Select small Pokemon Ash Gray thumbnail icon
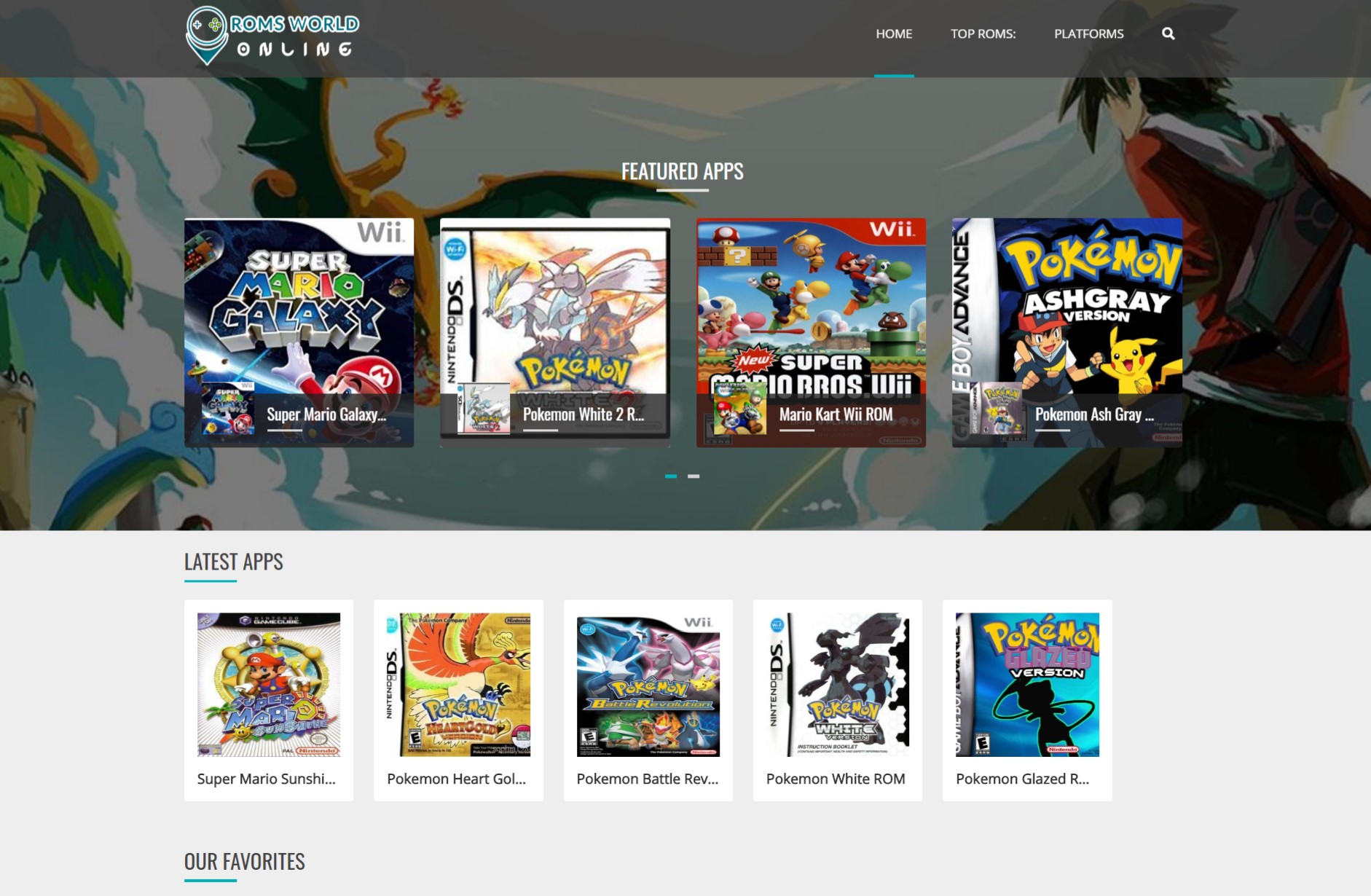The height and width of the screenshot is (896, 1371). [x=996, y=408]
